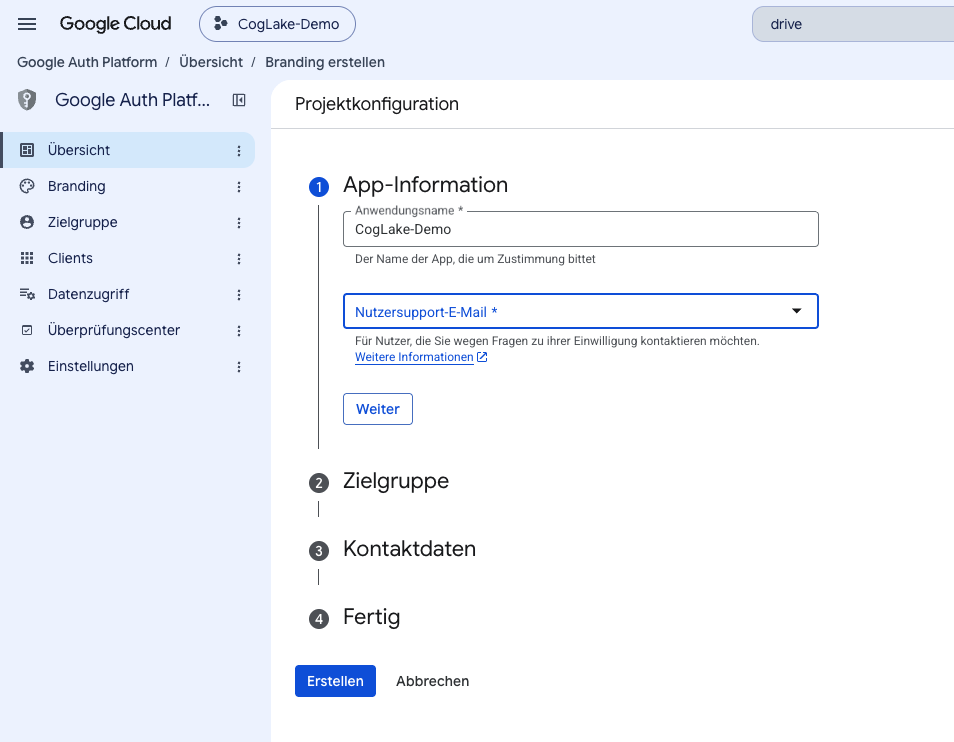
Task: Click the Branding palette icon
Action: [x=27, y=186]
